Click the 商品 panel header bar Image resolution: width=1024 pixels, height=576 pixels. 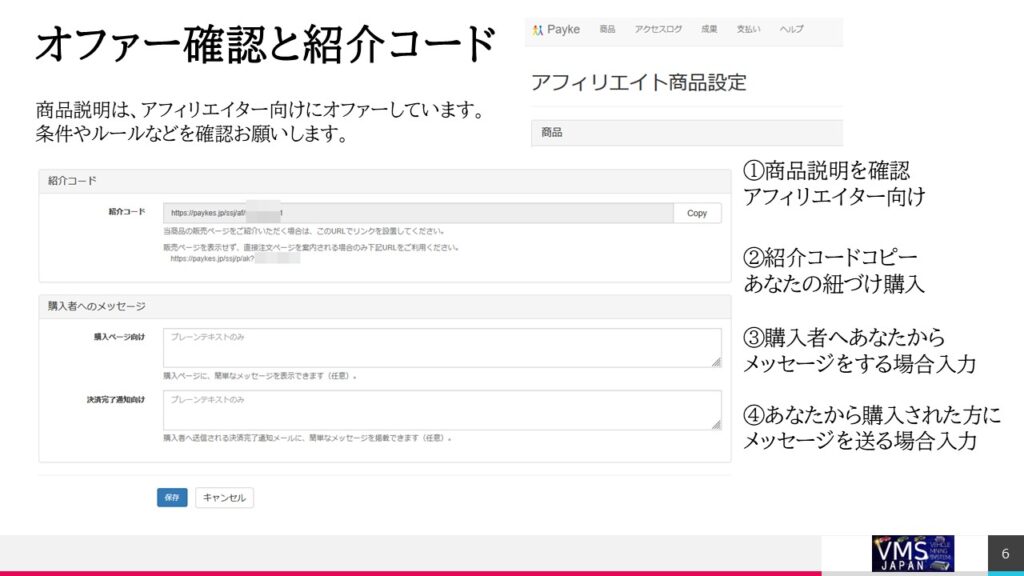686,132
